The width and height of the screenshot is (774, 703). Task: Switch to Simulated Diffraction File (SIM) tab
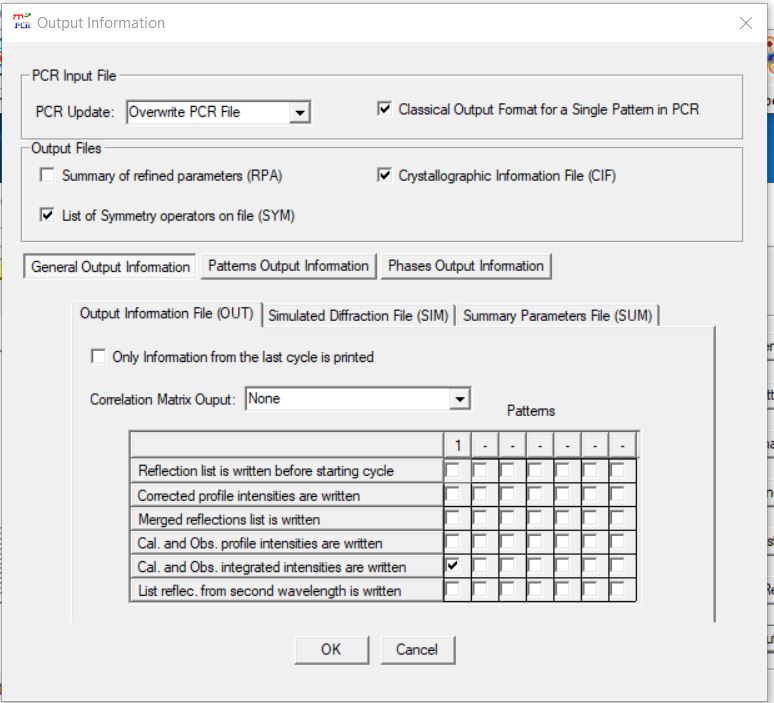[358, 315]
